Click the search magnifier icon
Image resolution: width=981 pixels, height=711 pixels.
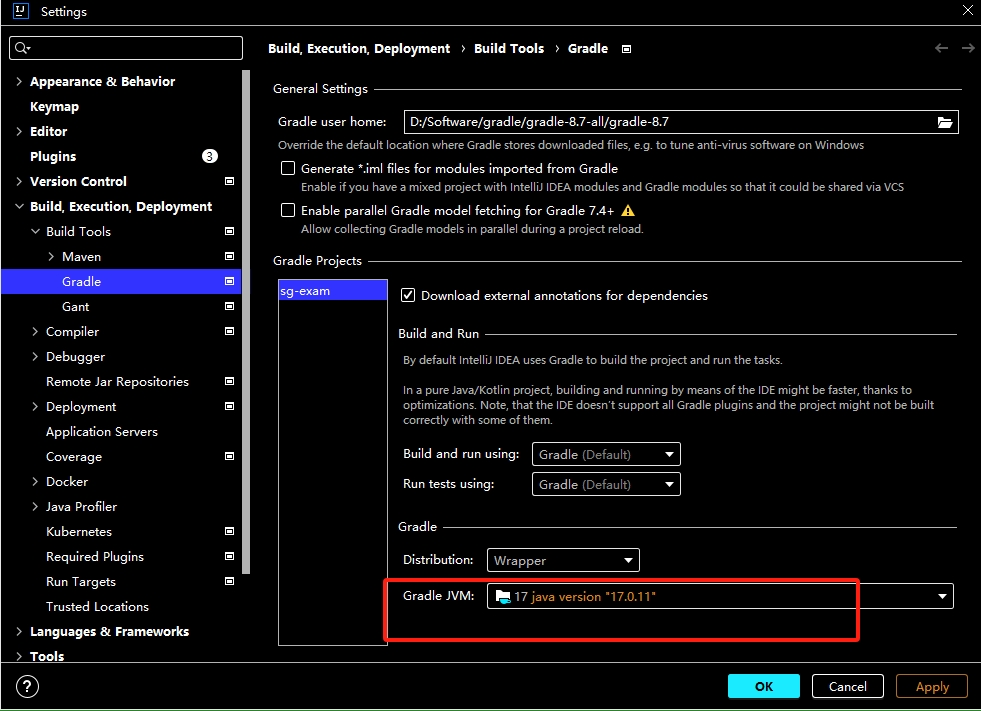[x=22, y=48]
